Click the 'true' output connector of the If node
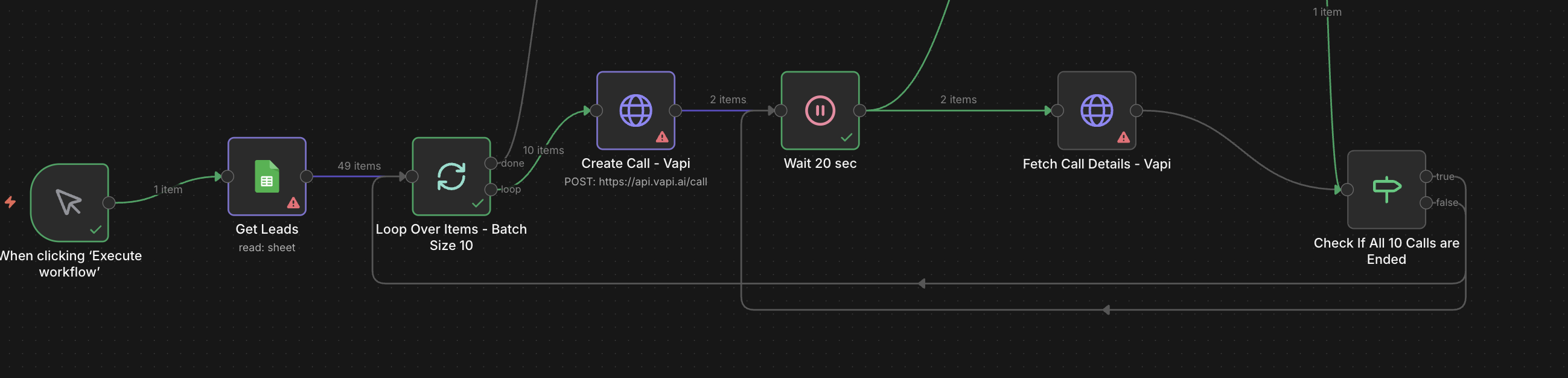This screenshot has height=378, width=1568. 1426,176
